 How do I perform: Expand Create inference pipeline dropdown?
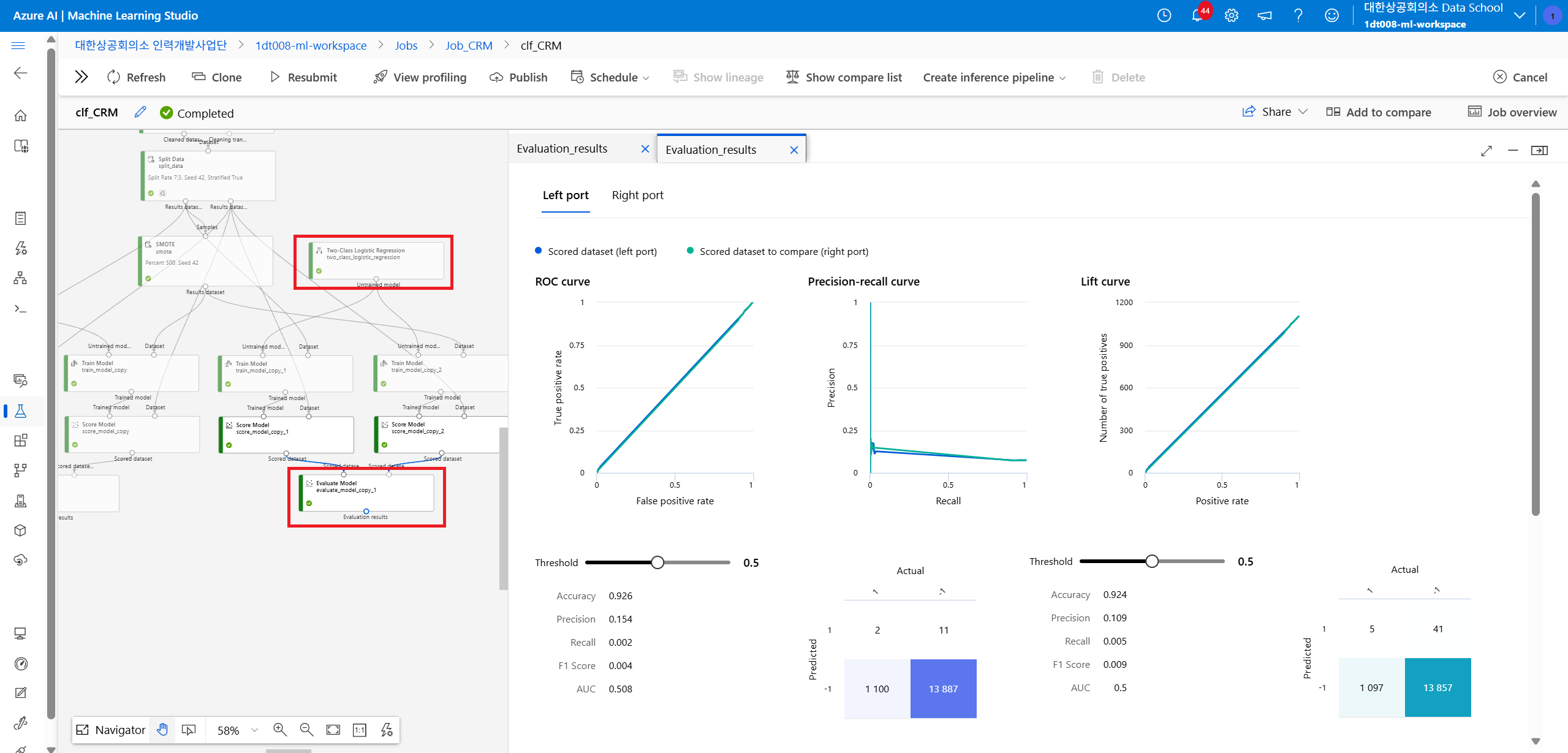(994, 77)
